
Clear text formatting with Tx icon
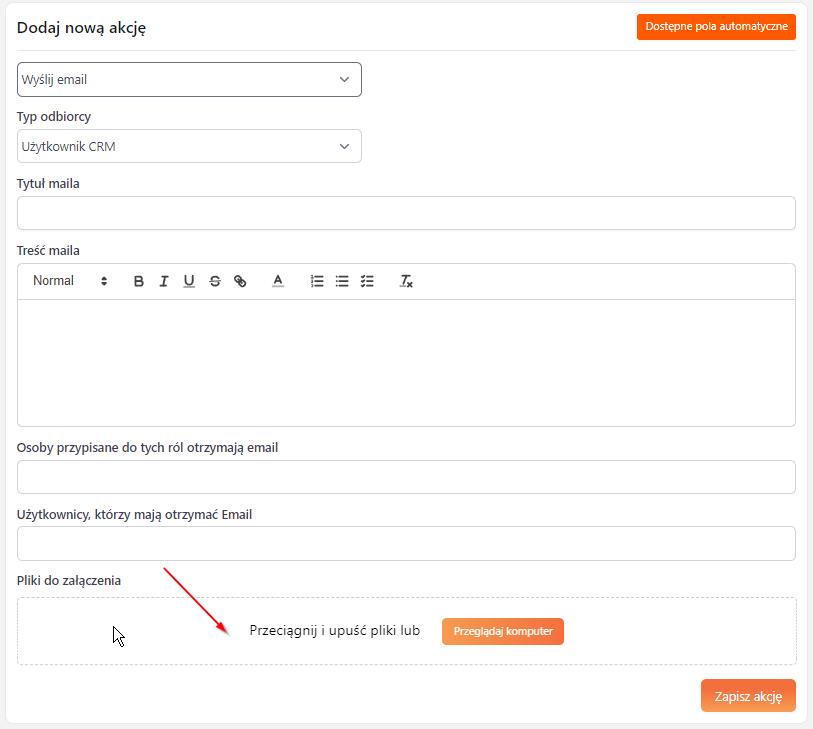[x=406, y=282]
